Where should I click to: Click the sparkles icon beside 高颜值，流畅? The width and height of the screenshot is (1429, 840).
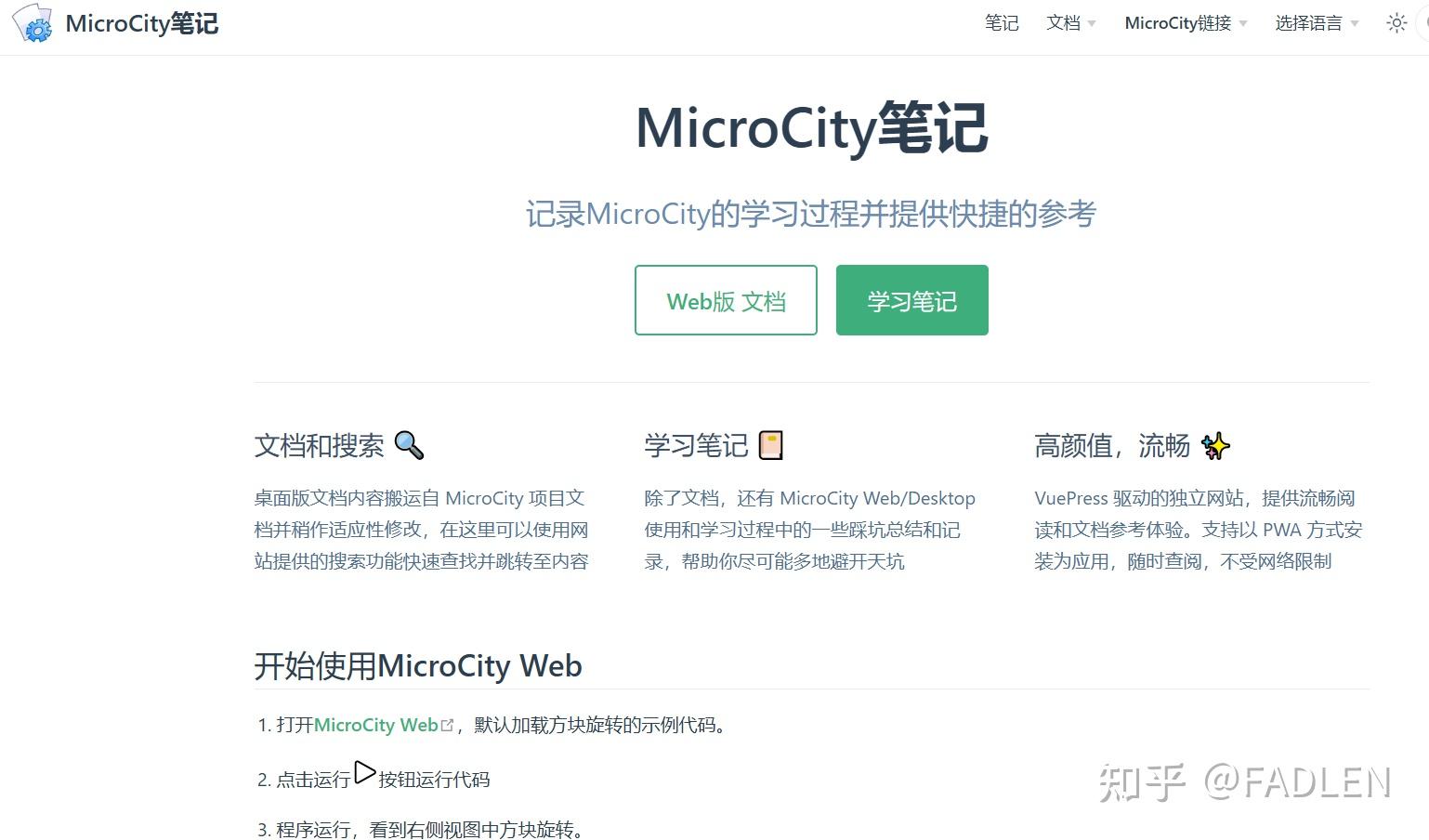pyautogui.click(x=1215, y=445)
